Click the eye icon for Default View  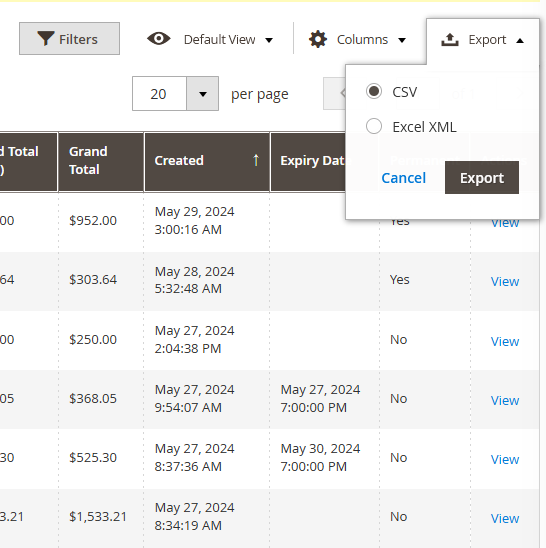[159, 39]
